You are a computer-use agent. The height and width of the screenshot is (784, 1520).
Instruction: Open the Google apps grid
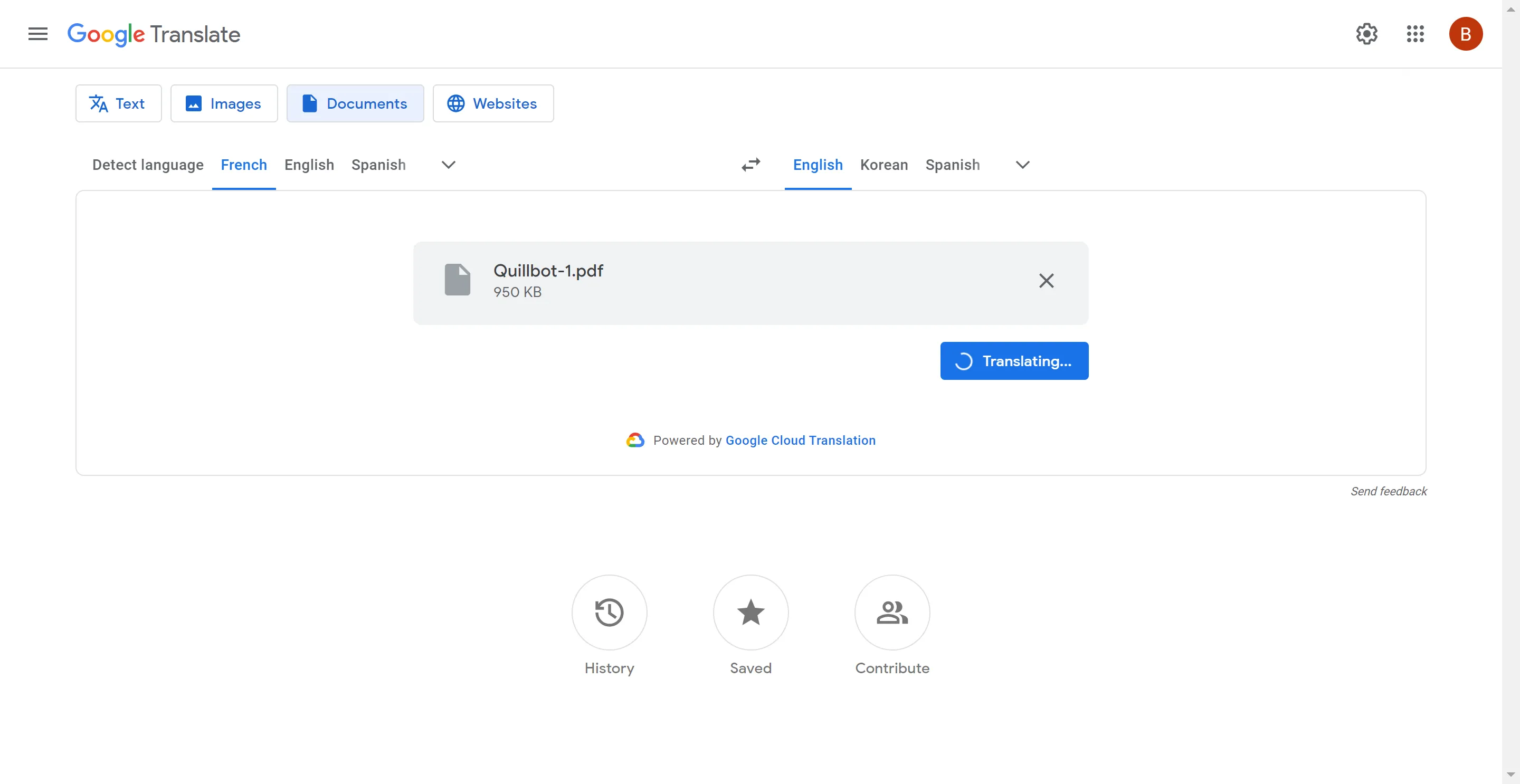[1415, 34]
